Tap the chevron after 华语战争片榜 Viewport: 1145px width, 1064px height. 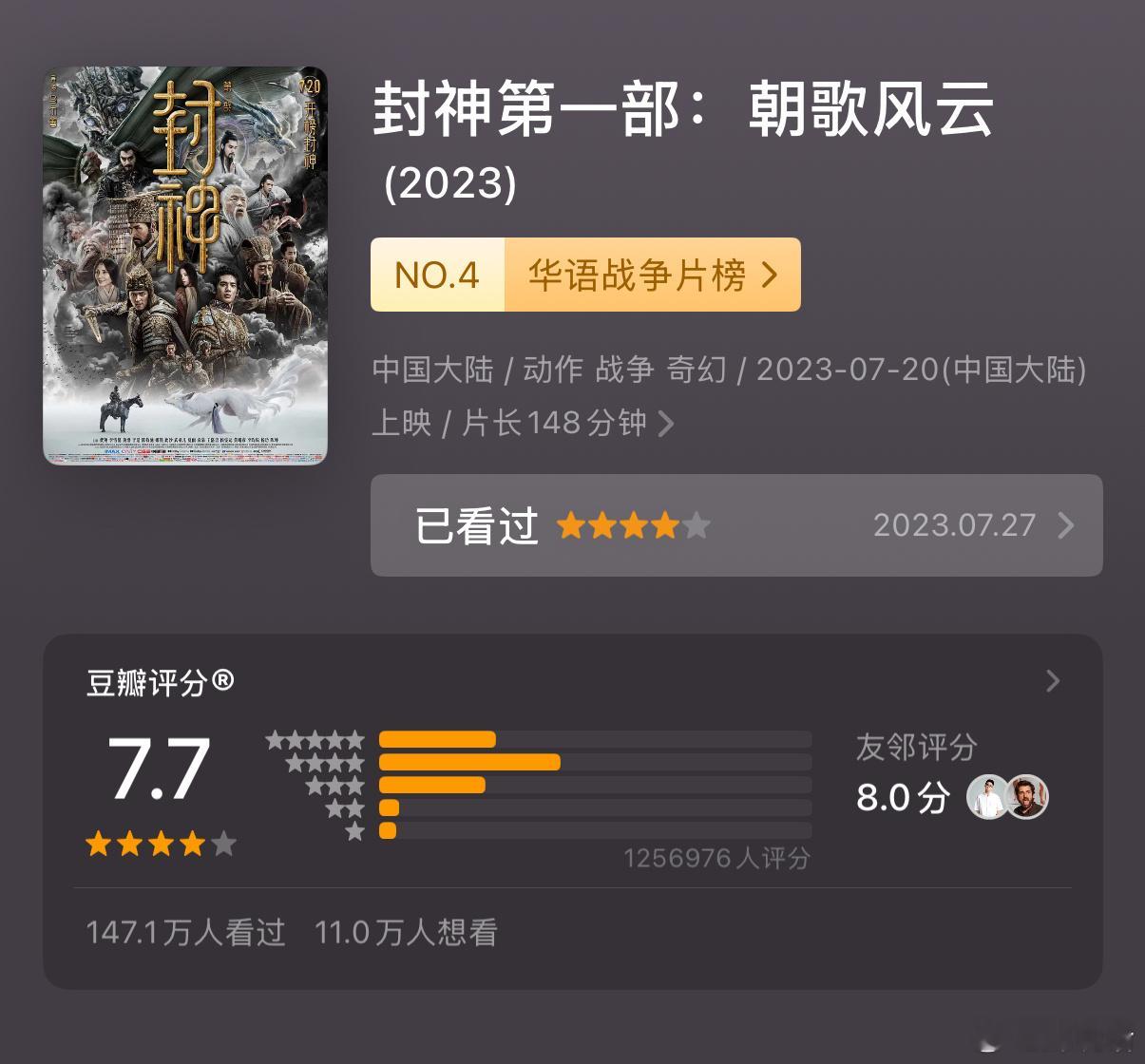pos(770,275)
